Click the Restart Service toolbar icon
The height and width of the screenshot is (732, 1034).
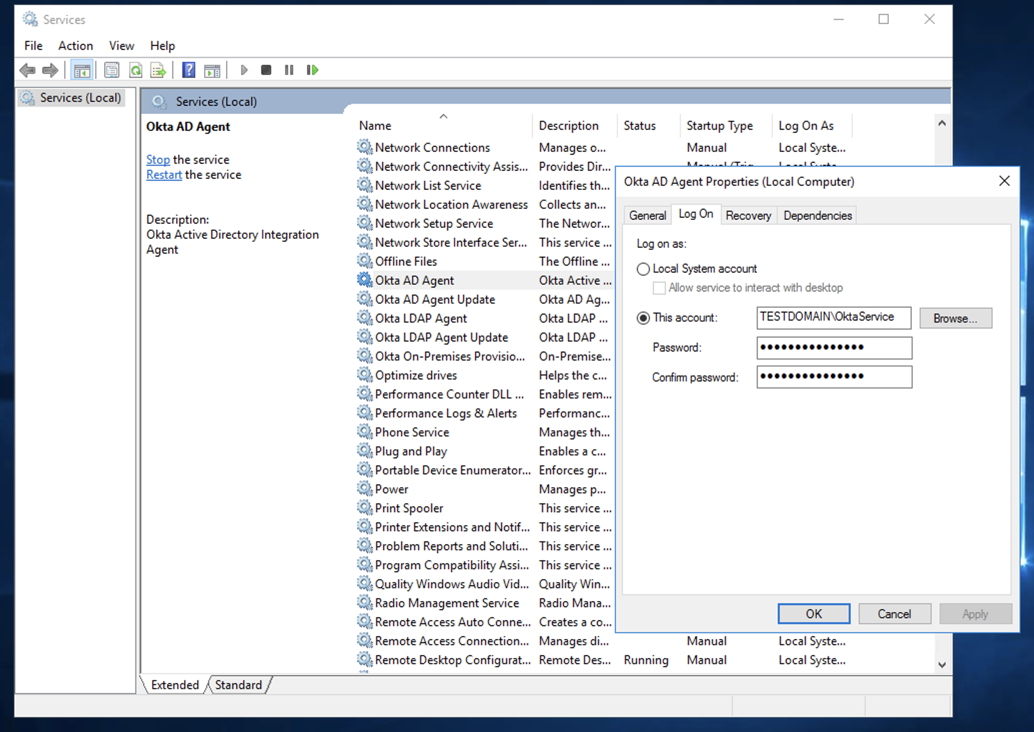point(313,70)
